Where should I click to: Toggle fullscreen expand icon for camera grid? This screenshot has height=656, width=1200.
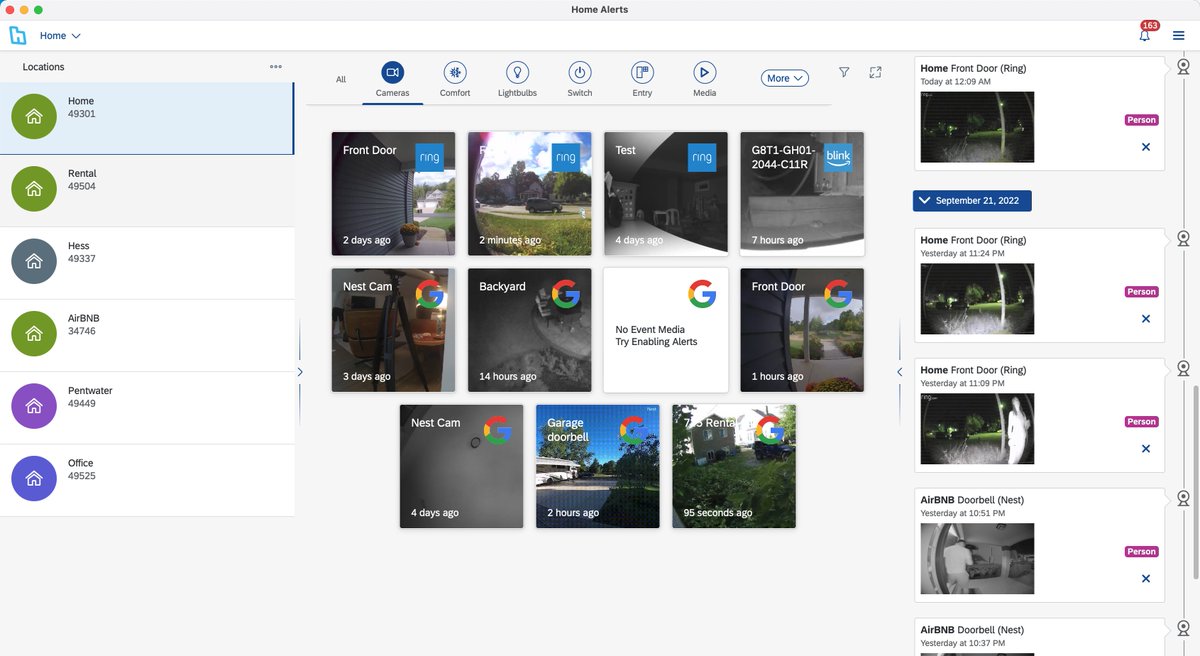pyautogui.click(x=875, y=72)
